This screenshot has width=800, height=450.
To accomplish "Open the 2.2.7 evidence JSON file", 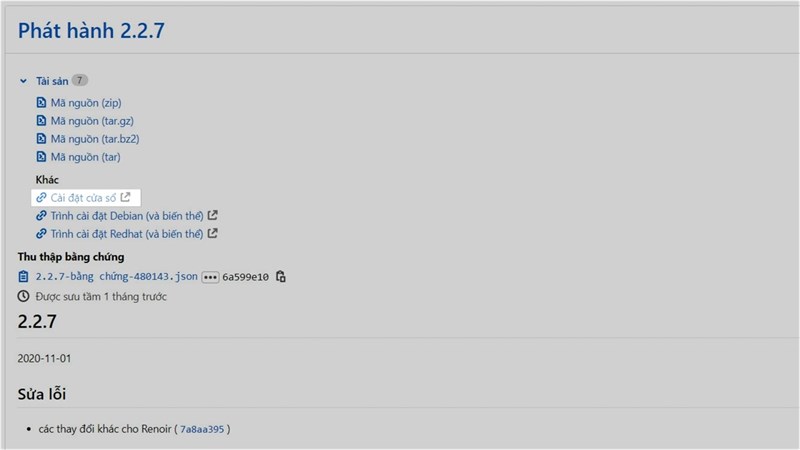I will click(116, 276).
